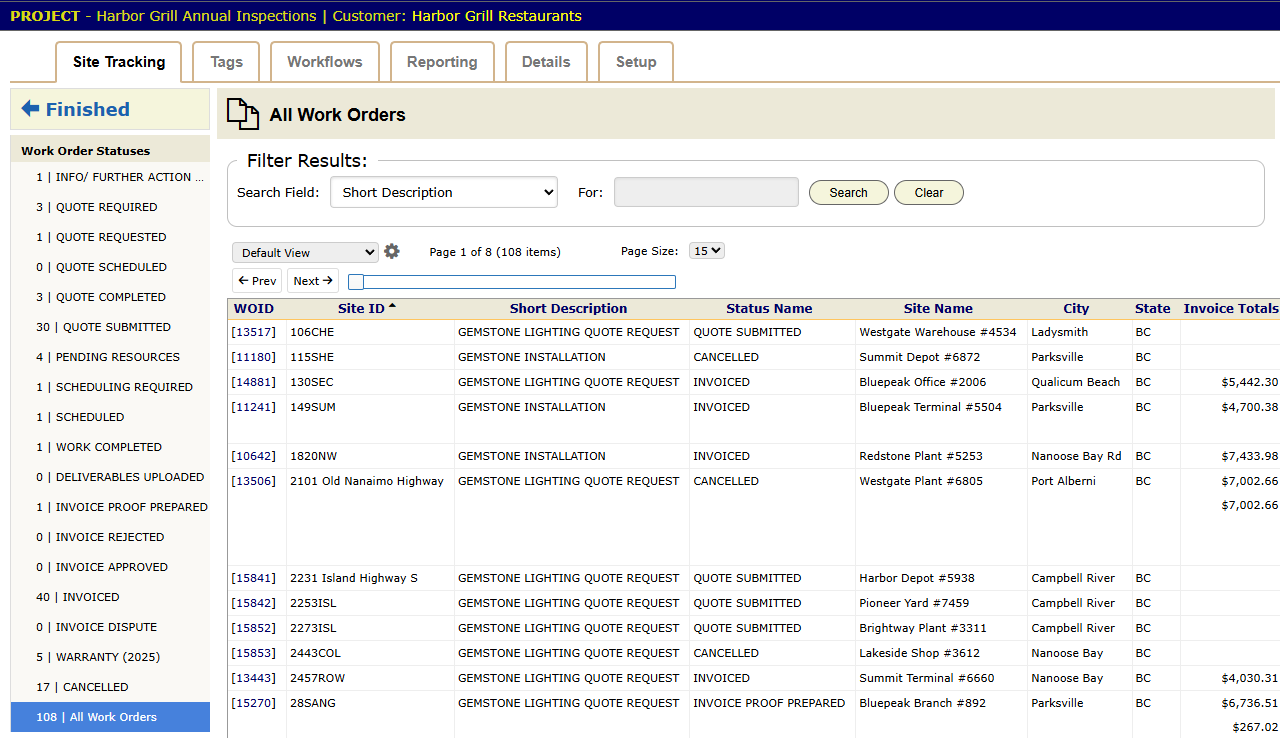Sort by Invoice Totals column header

coord(1231,309)
